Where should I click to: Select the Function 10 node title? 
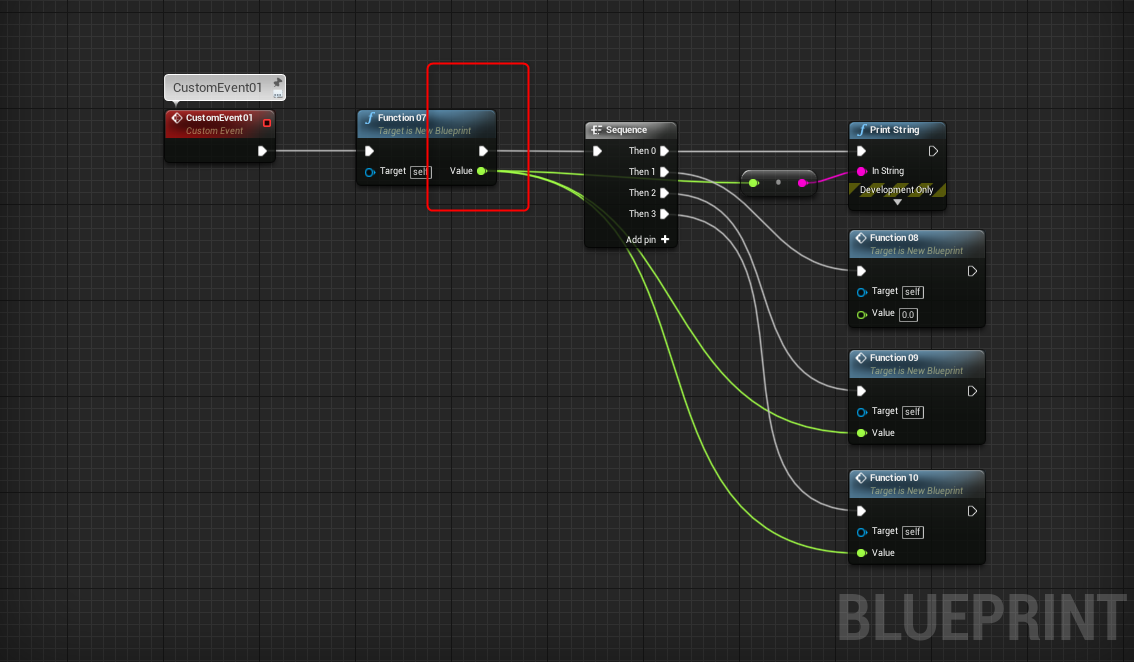(894, 478)
